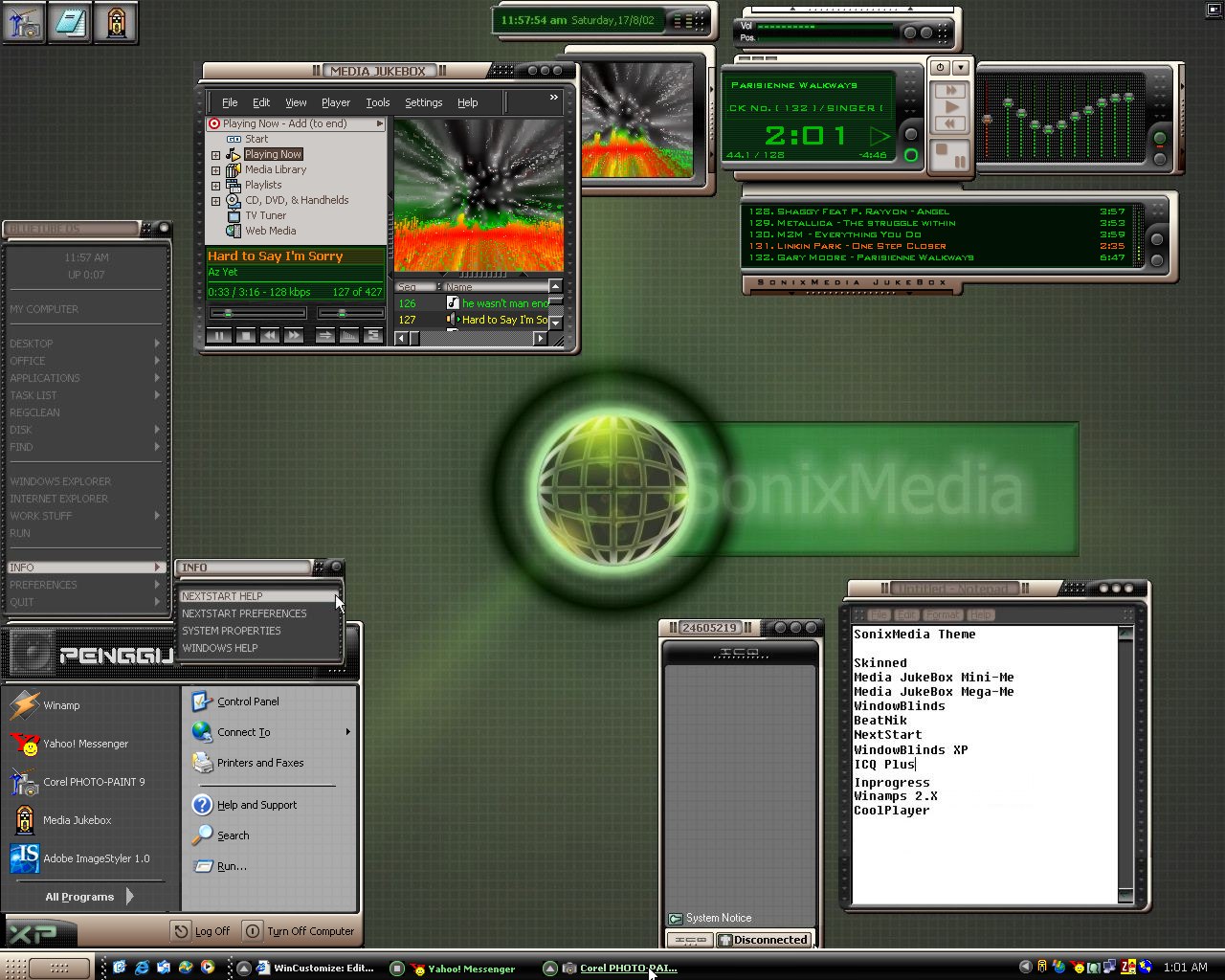Expand the Playing Now tree node

coord(215,155)
